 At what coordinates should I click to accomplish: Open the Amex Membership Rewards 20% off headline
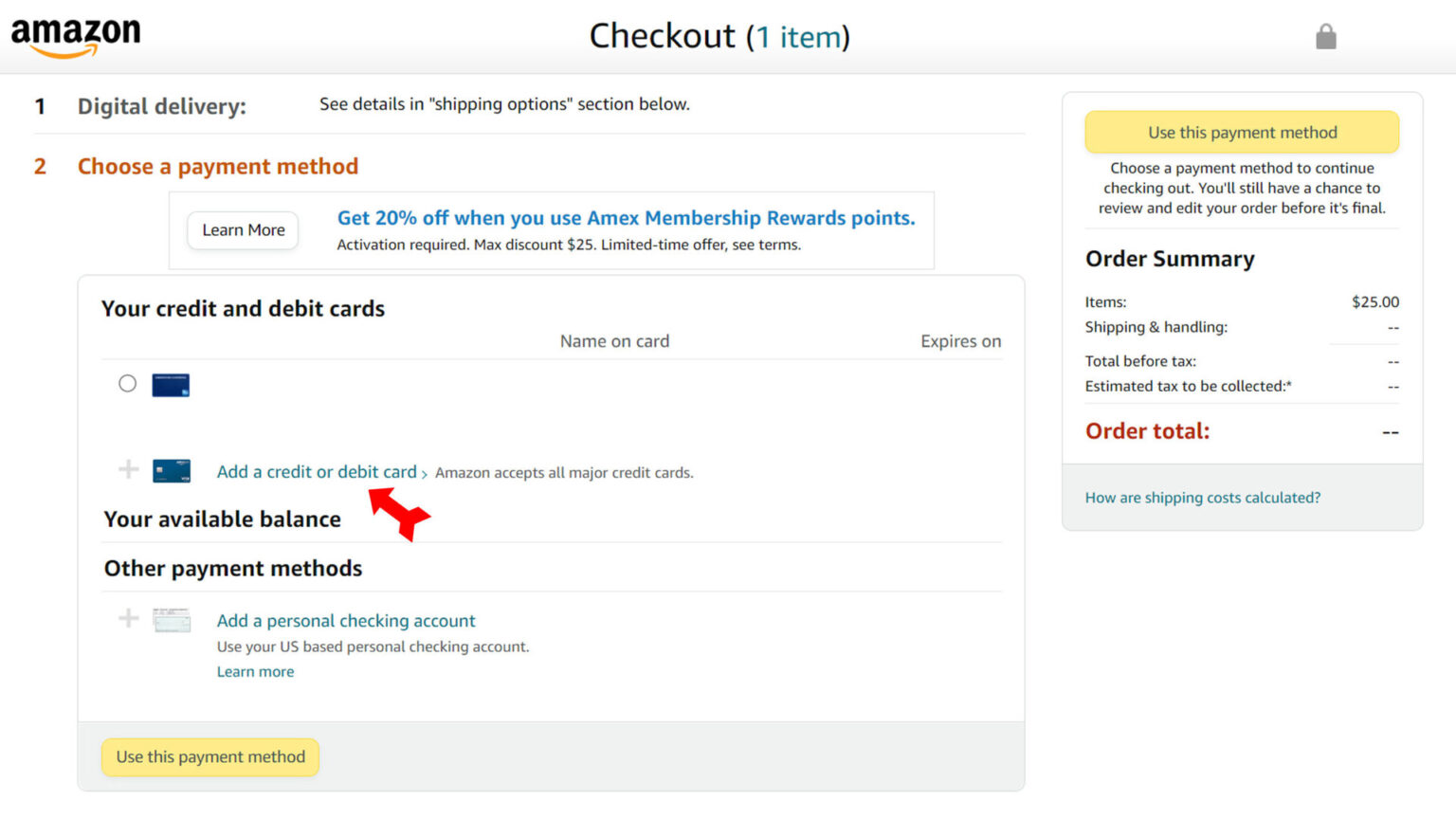click(626, 218)
